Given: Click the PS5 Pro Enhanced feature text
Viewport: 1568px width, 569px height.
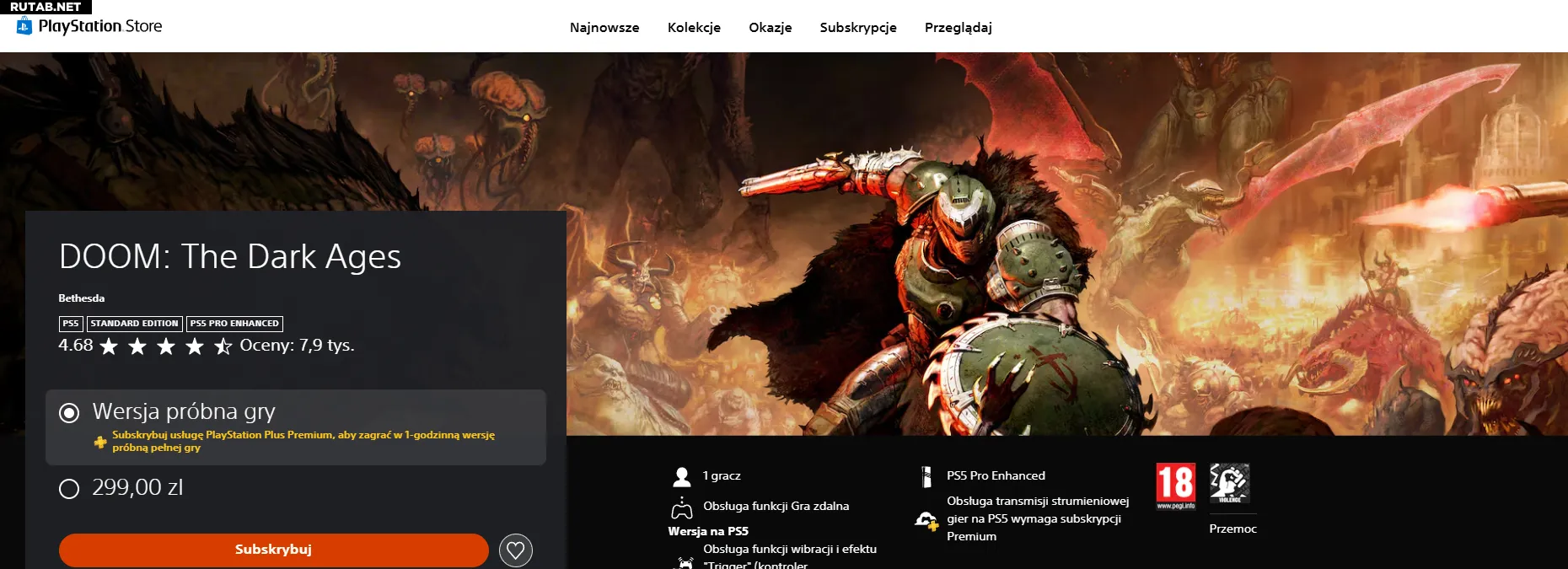Looking at the screenshot, I should click(x=996, y=475).
